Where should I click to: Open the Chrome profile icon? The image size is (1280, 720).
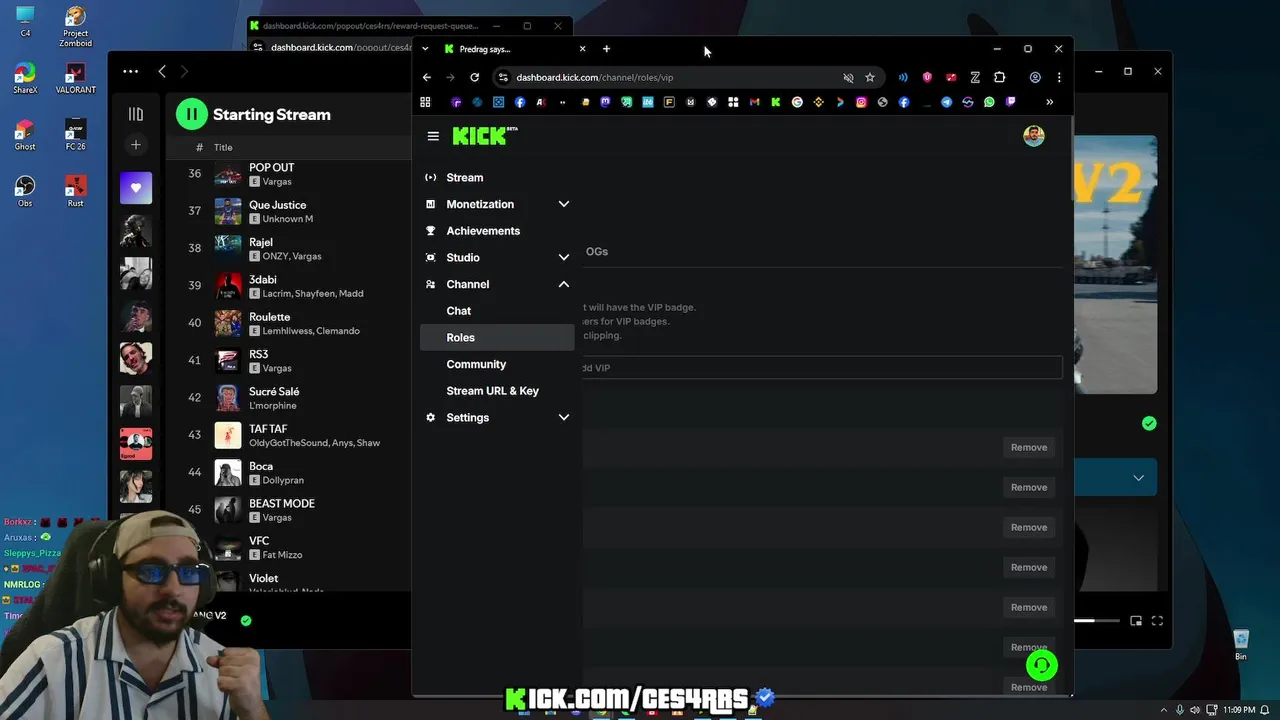click(x=1035, y=77)
